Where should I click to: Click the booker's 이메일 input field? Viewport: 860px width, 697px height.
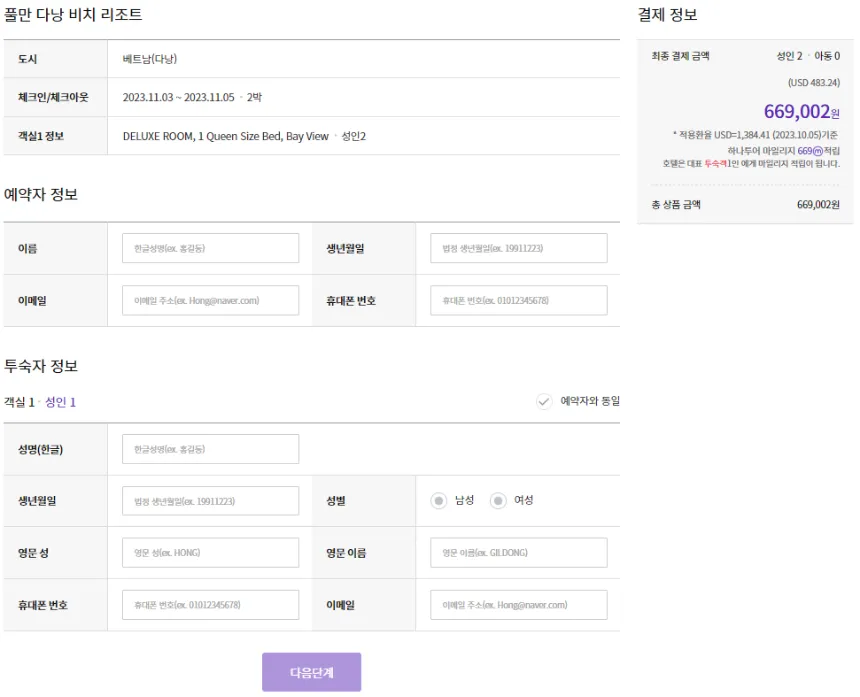coord(210,300)
